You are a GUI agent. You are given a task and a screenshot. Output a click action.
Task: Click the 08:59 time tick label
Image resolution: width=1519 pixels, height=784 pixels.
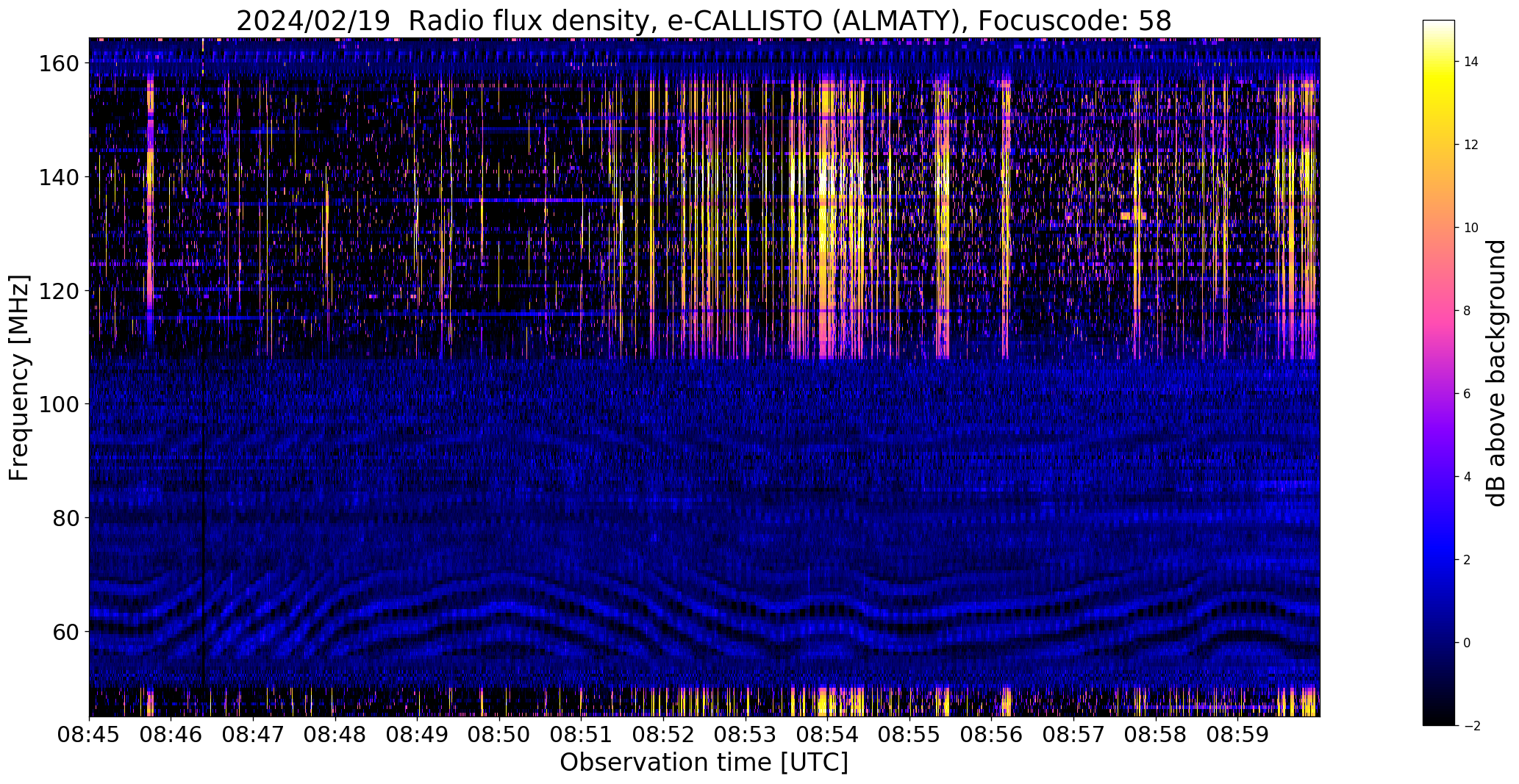pyautogui.click(x=1238, y=736)
